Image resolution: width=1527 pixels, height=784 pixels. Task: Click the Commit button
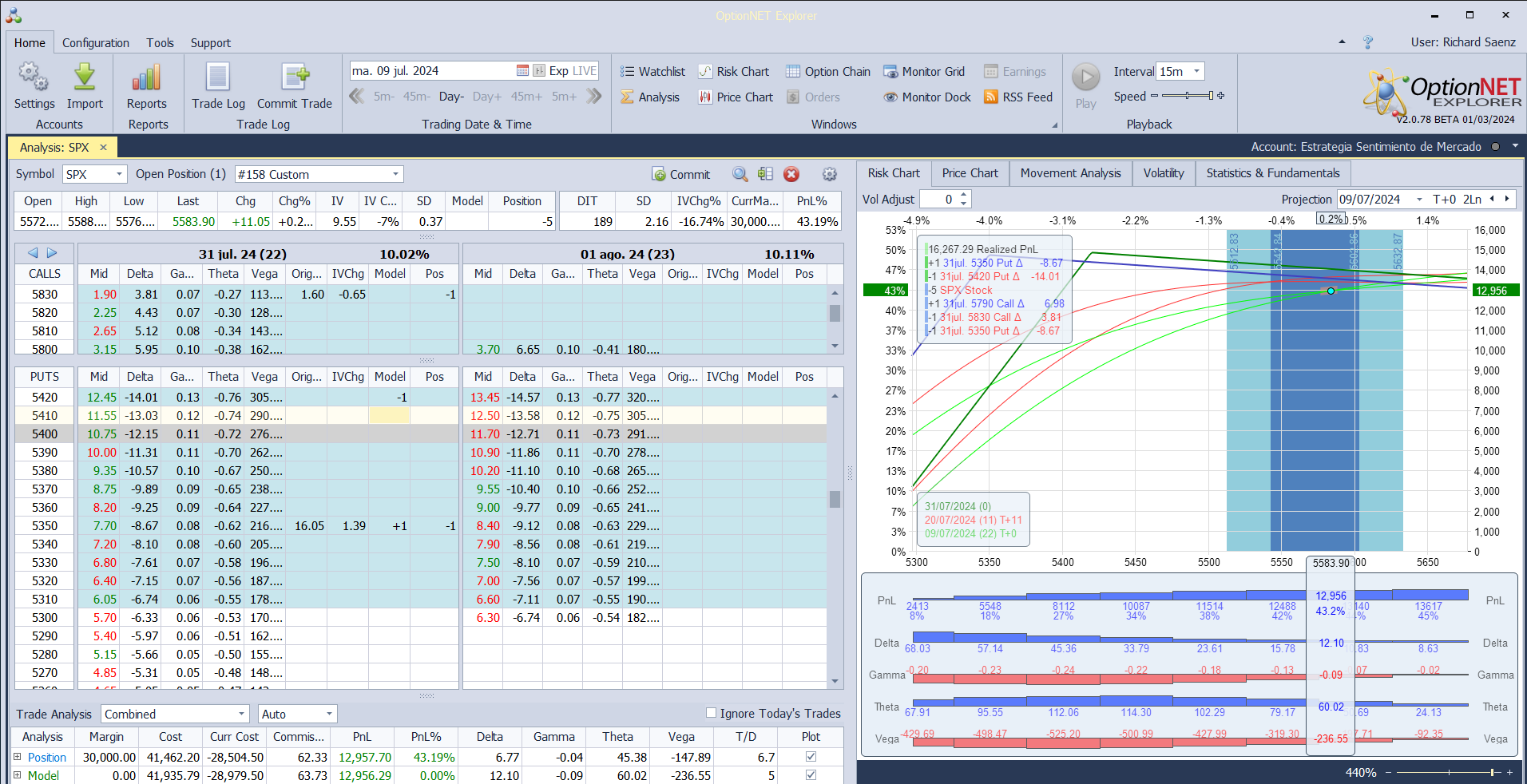tap(681, 174)
